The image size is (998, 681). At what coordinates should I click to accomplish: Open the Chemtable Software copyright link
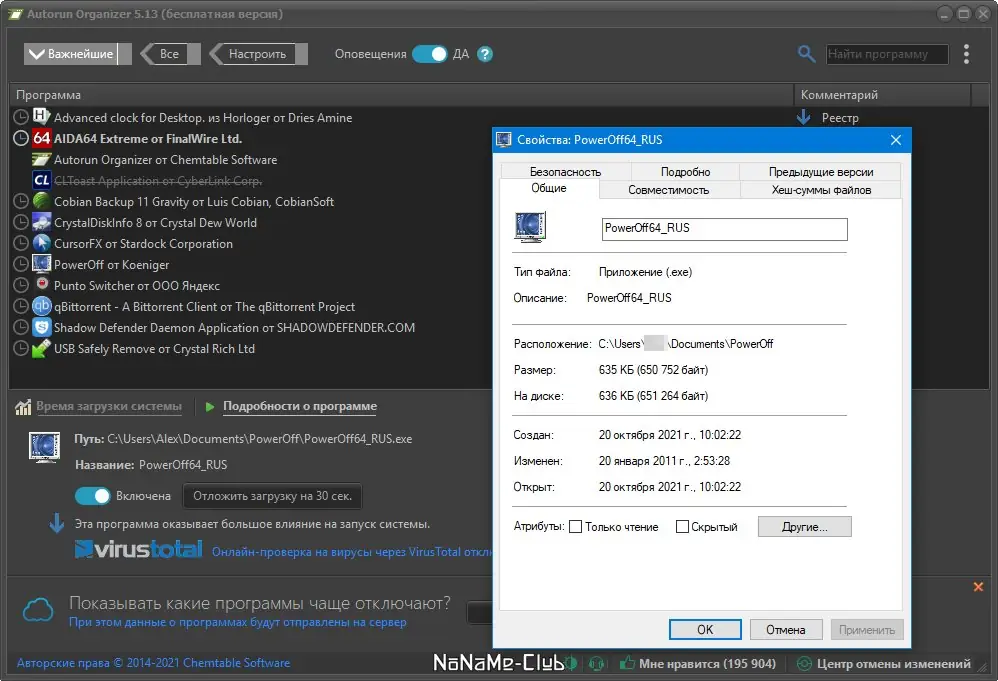(x=153, y=663)
